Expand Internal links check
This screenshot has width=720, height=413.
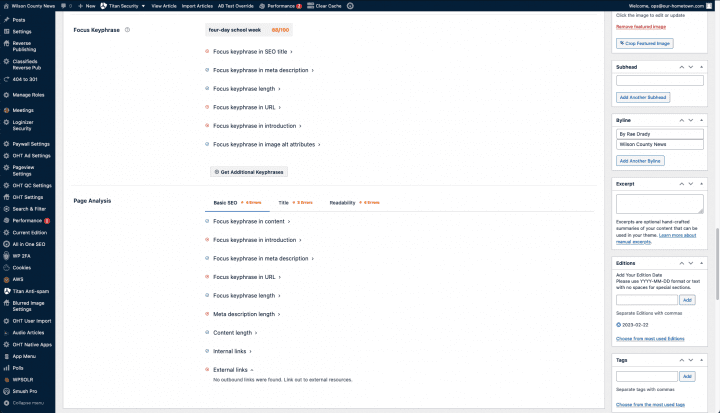232,351
